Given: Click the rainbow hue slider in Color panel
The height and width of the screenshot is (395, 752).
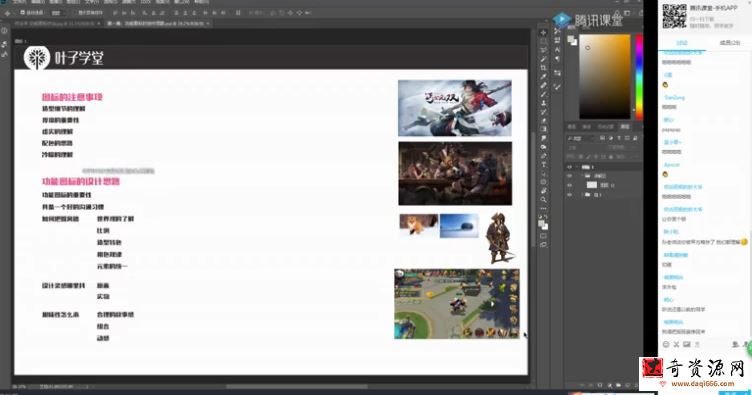Looking at the screenshot, I should [639, 77].
